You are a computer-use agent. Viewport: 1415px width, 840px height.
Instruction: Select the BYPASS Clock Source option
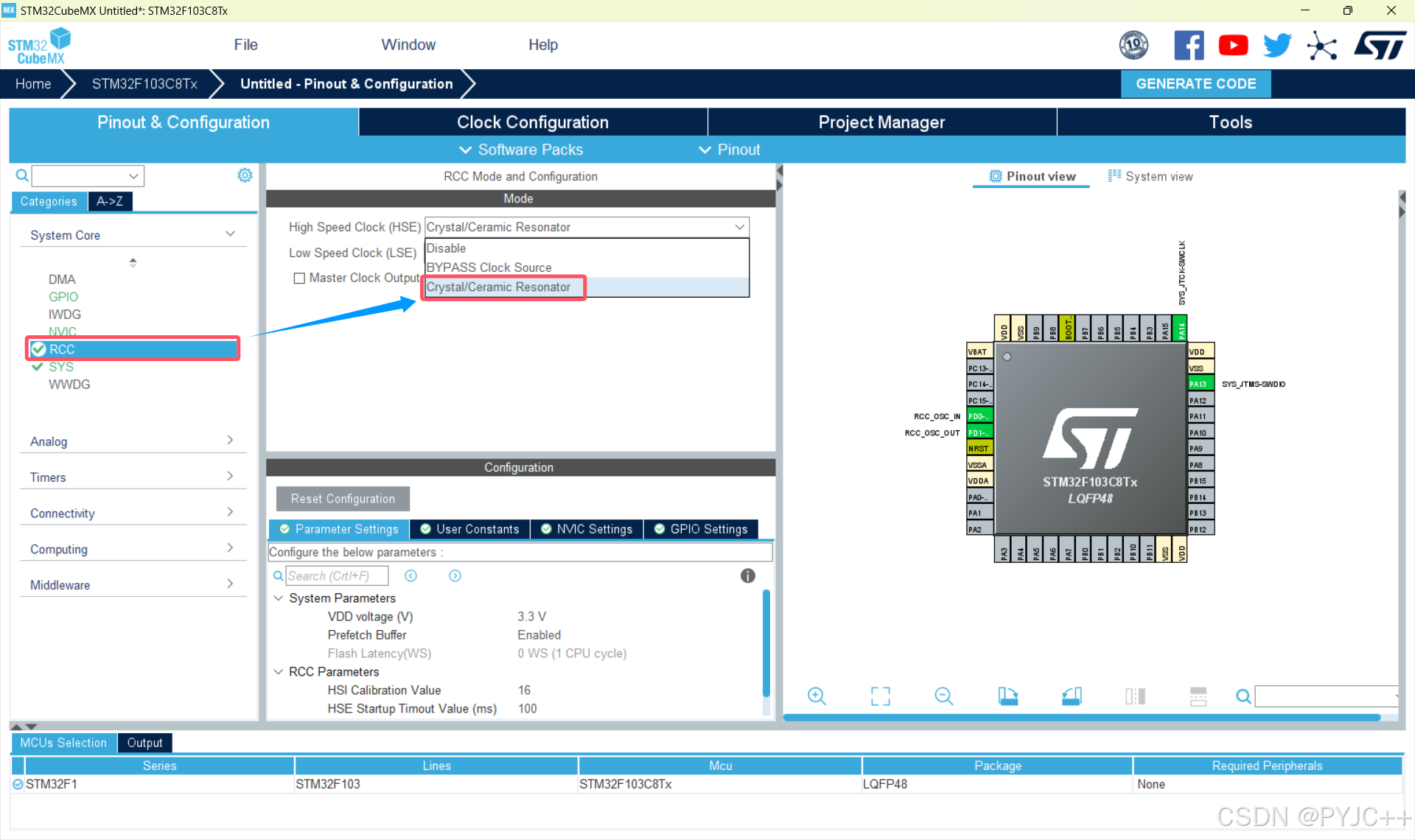[489, 267]
